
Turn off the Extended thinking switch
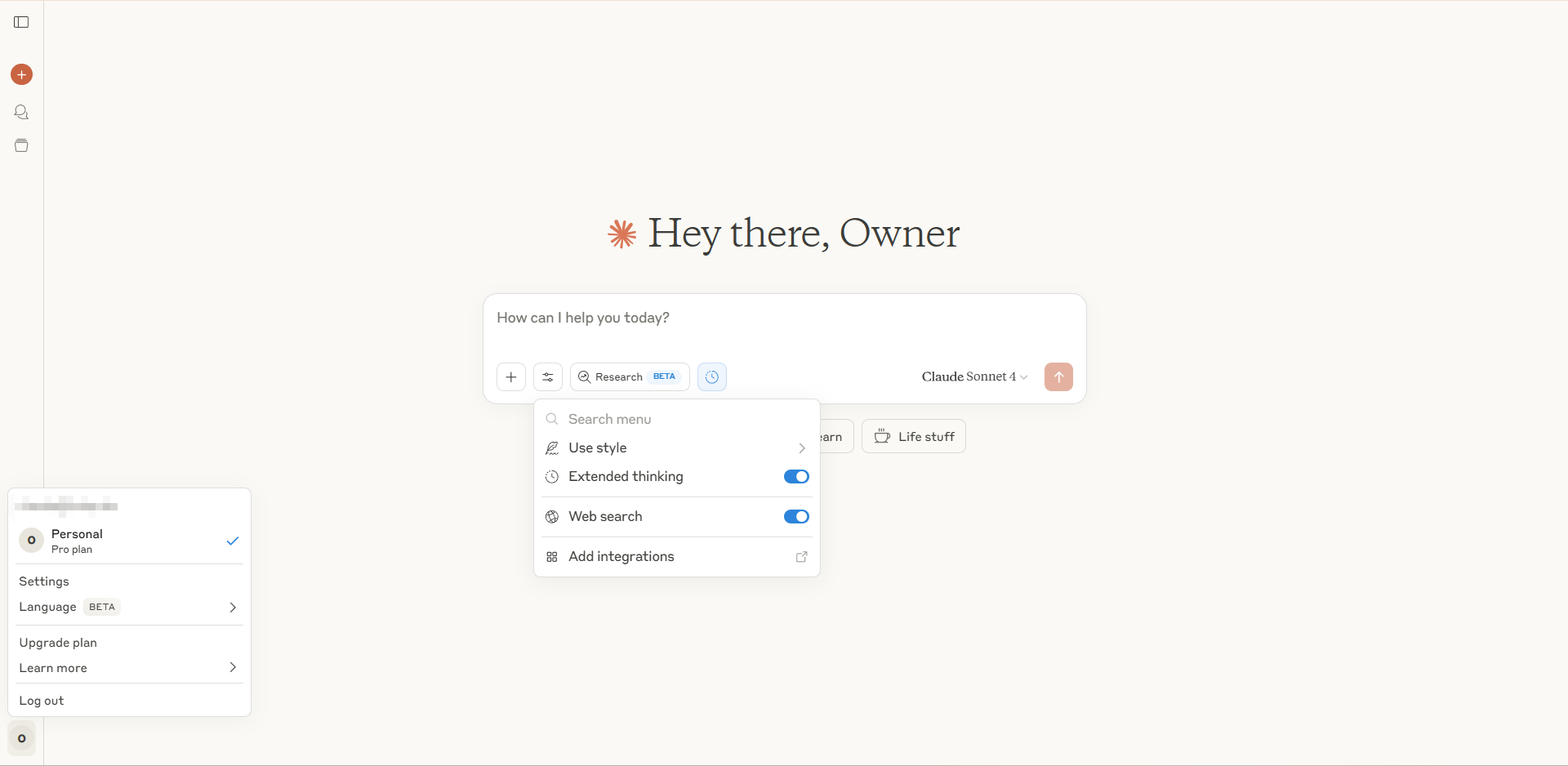(x=796, y=476)
